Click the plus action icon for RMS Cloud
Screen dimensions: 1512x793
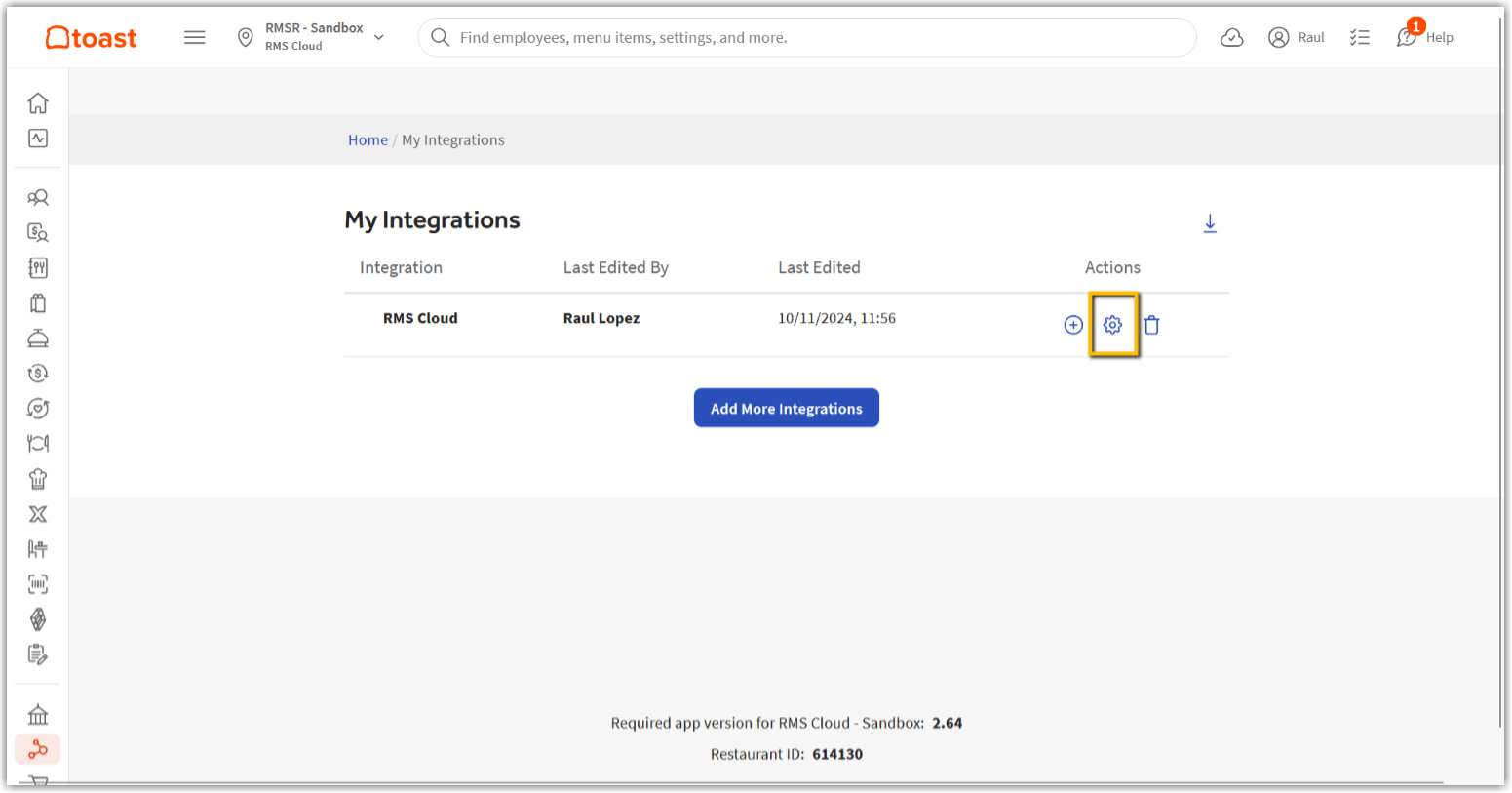click(1073, 325)
